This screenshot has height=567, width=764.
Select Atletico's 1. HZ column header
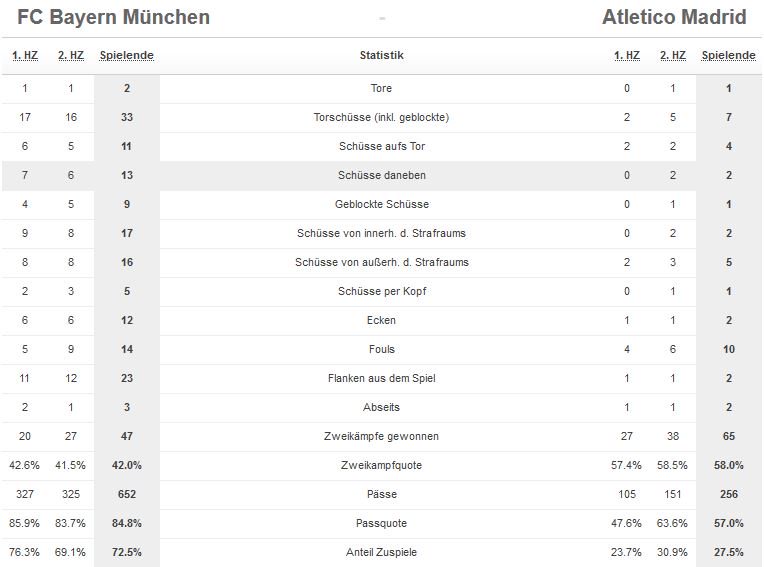627,56
